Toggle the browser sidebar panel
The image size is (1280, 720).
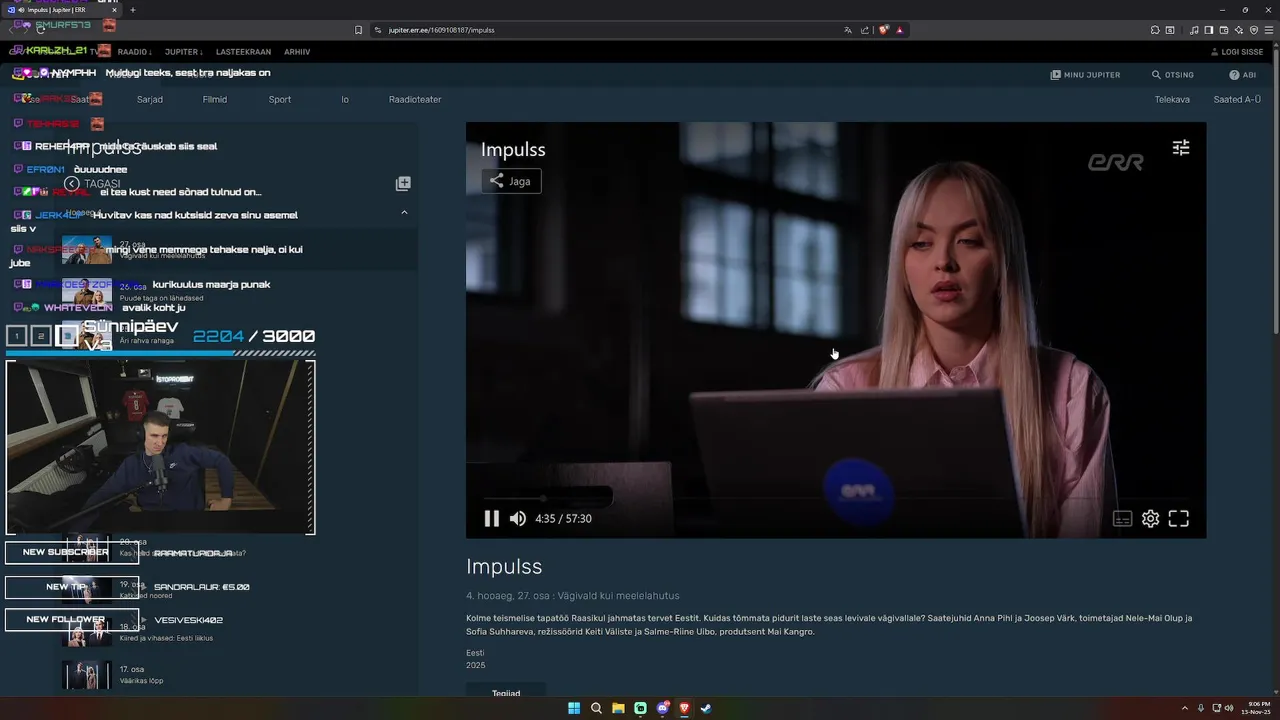pos(1209,30)
